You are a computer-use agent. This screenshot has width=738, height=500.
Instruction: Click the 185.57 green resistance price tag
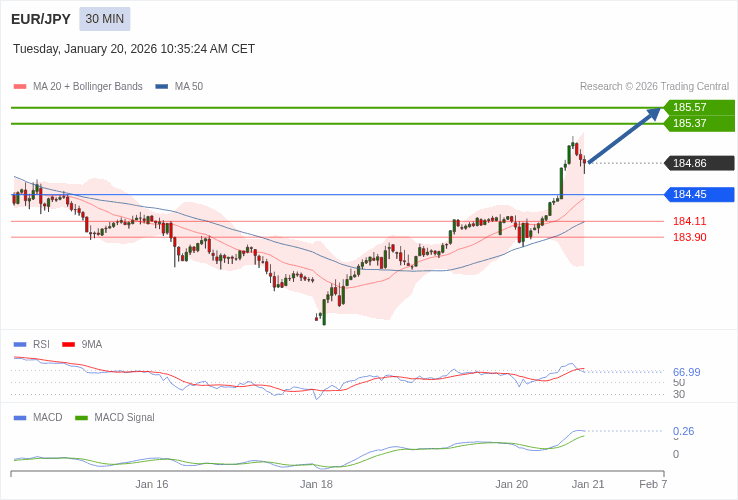pos(699,107)
